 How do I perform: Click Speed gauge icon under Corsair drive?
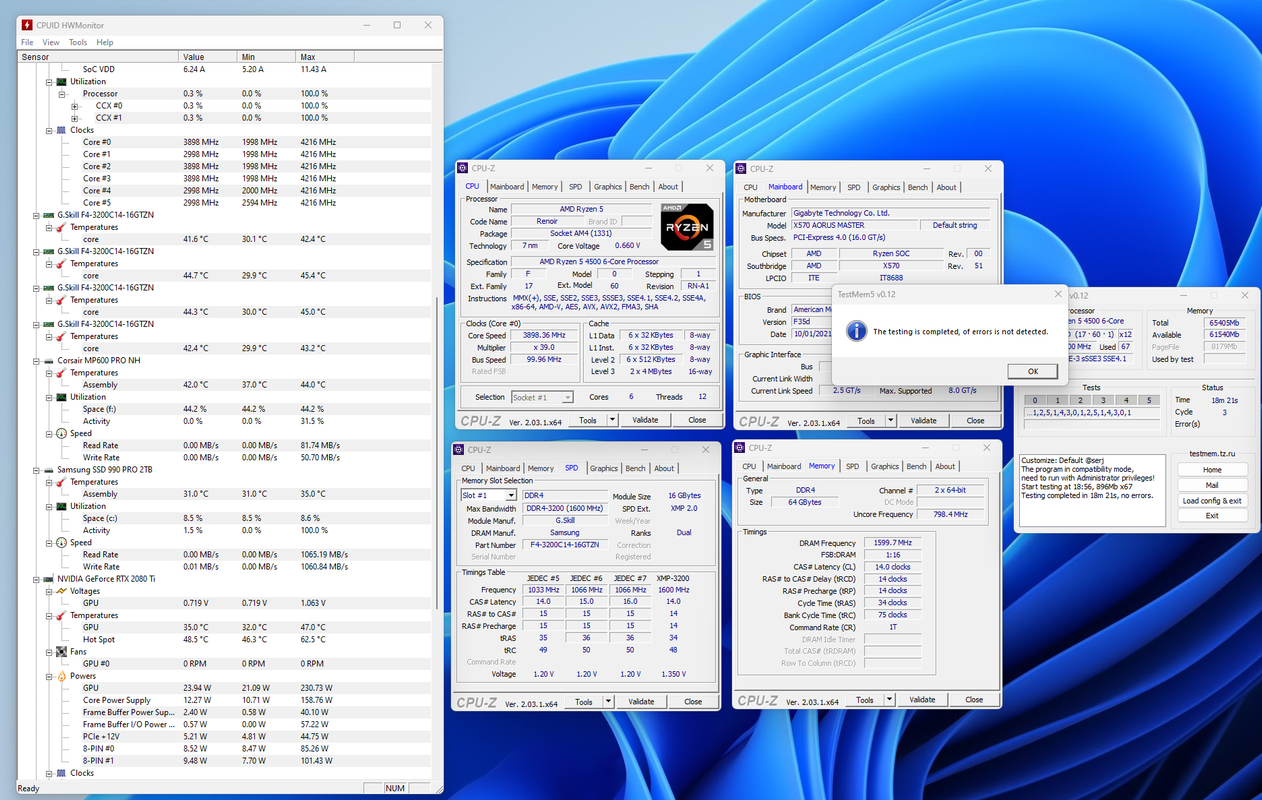tap(62, 433)
